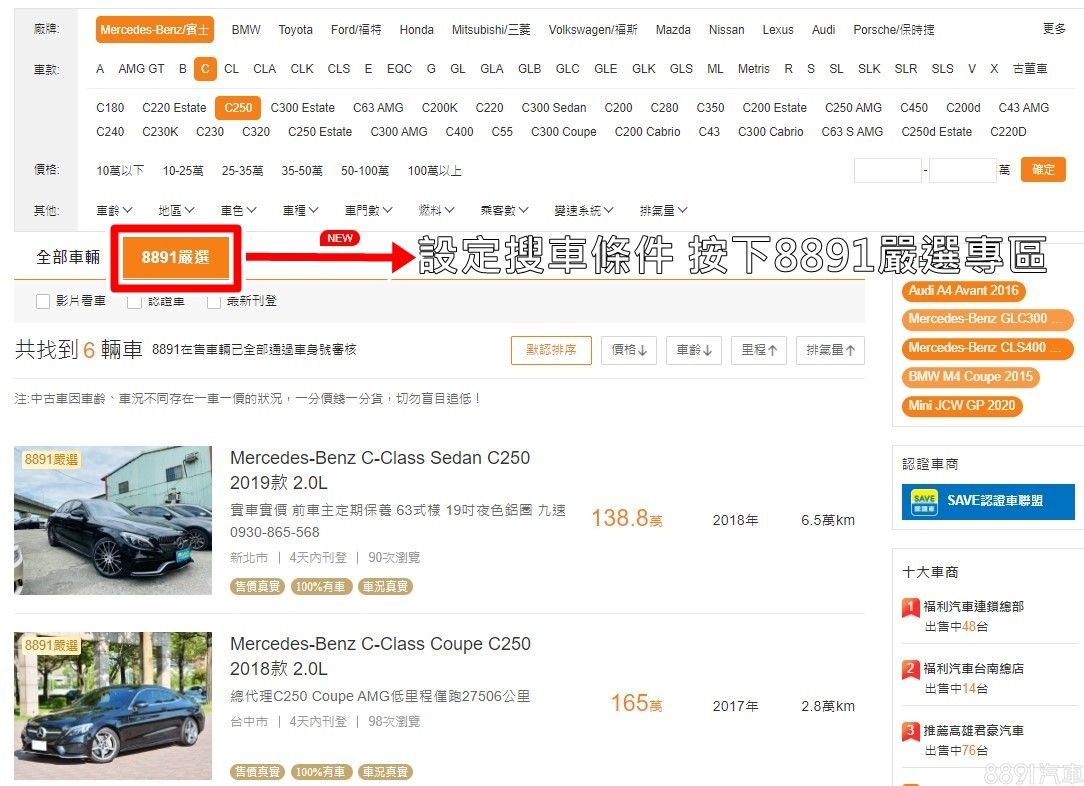Click the rank 3 ribbon for 推薦高雄君豪汽車
This screenshot has width=1084, height=786.
pyautogui.click(x=911, y=731)
